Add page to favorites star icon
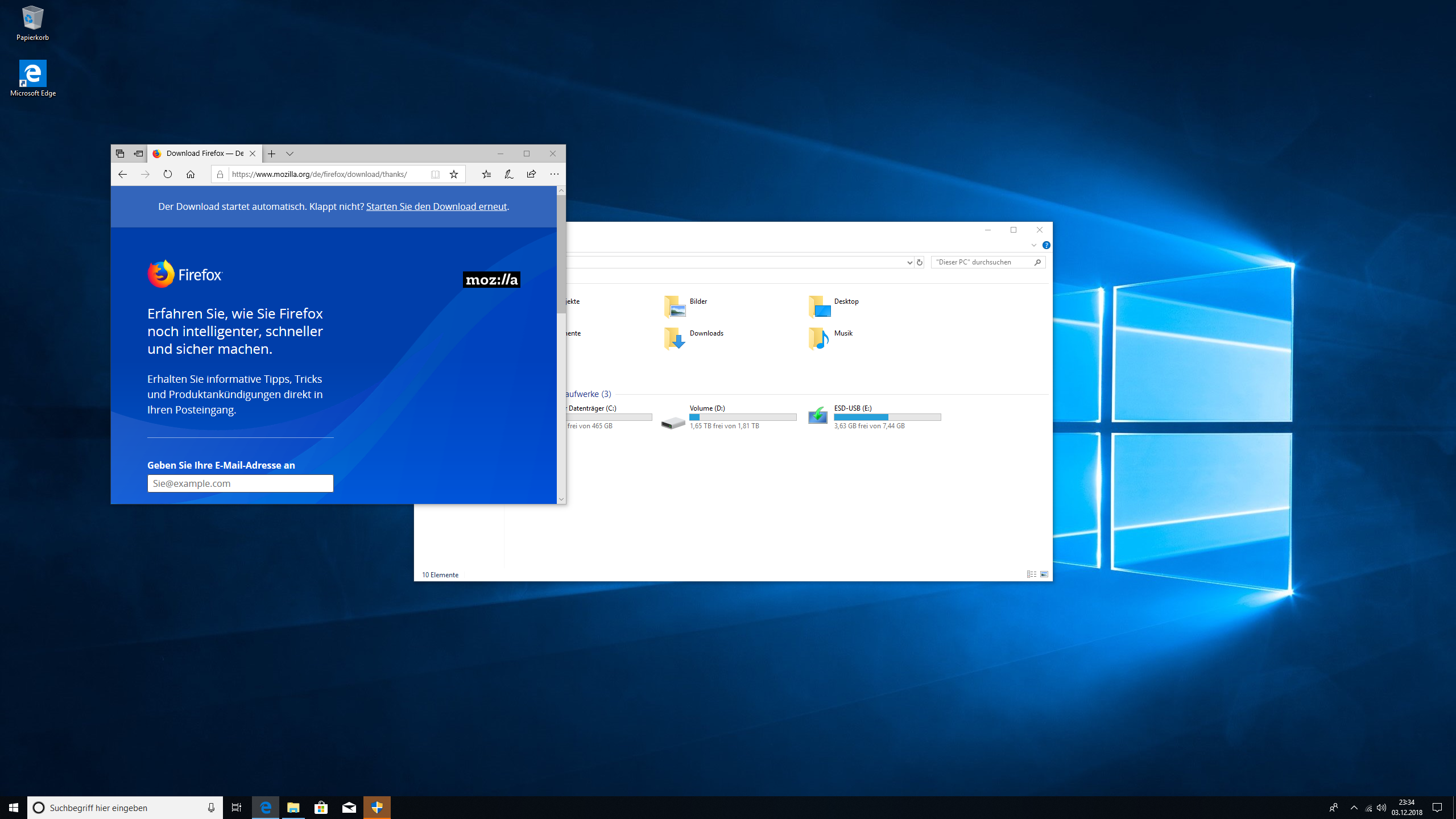Image resolution: width=1456 pixels, height=819 pixels. [x=454, y=175]
